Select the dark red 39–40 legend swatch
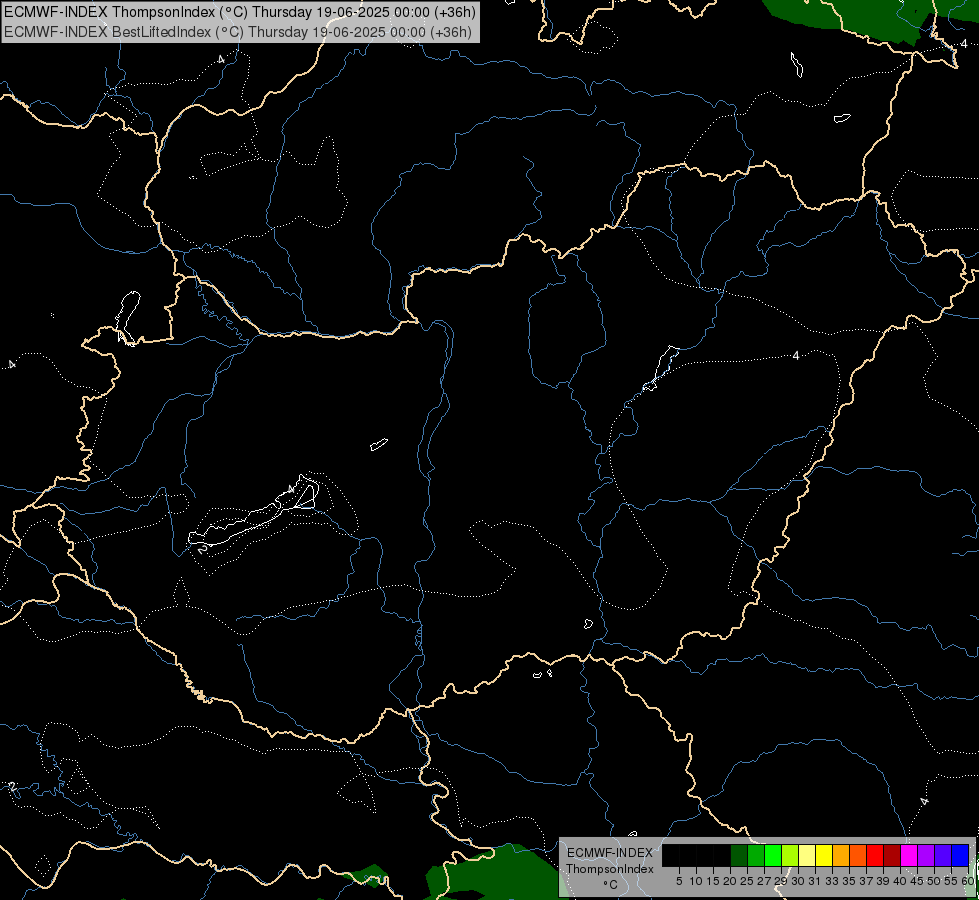The height and width of the screenshot is (900, 979). 892,855
